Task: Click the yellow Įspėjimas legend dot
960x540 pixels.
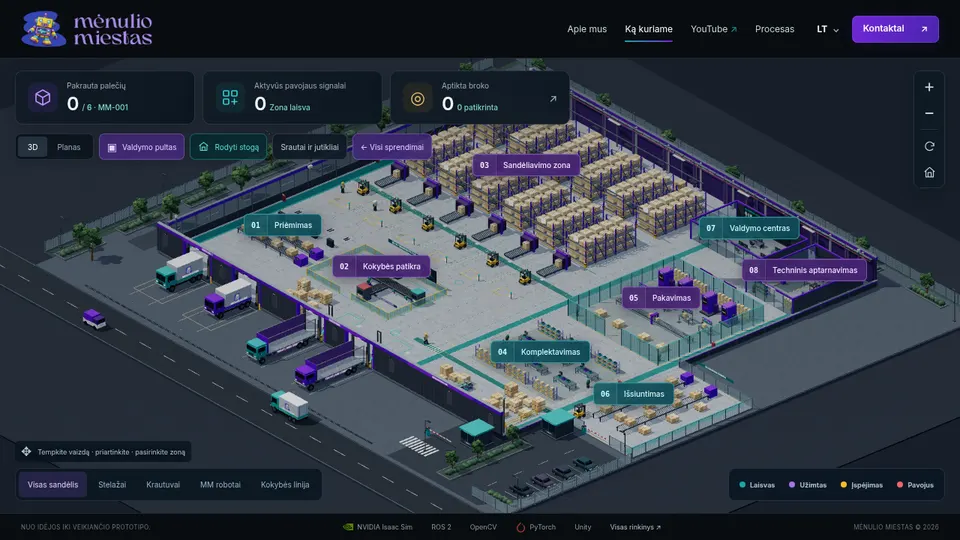Action: (843, 484)
